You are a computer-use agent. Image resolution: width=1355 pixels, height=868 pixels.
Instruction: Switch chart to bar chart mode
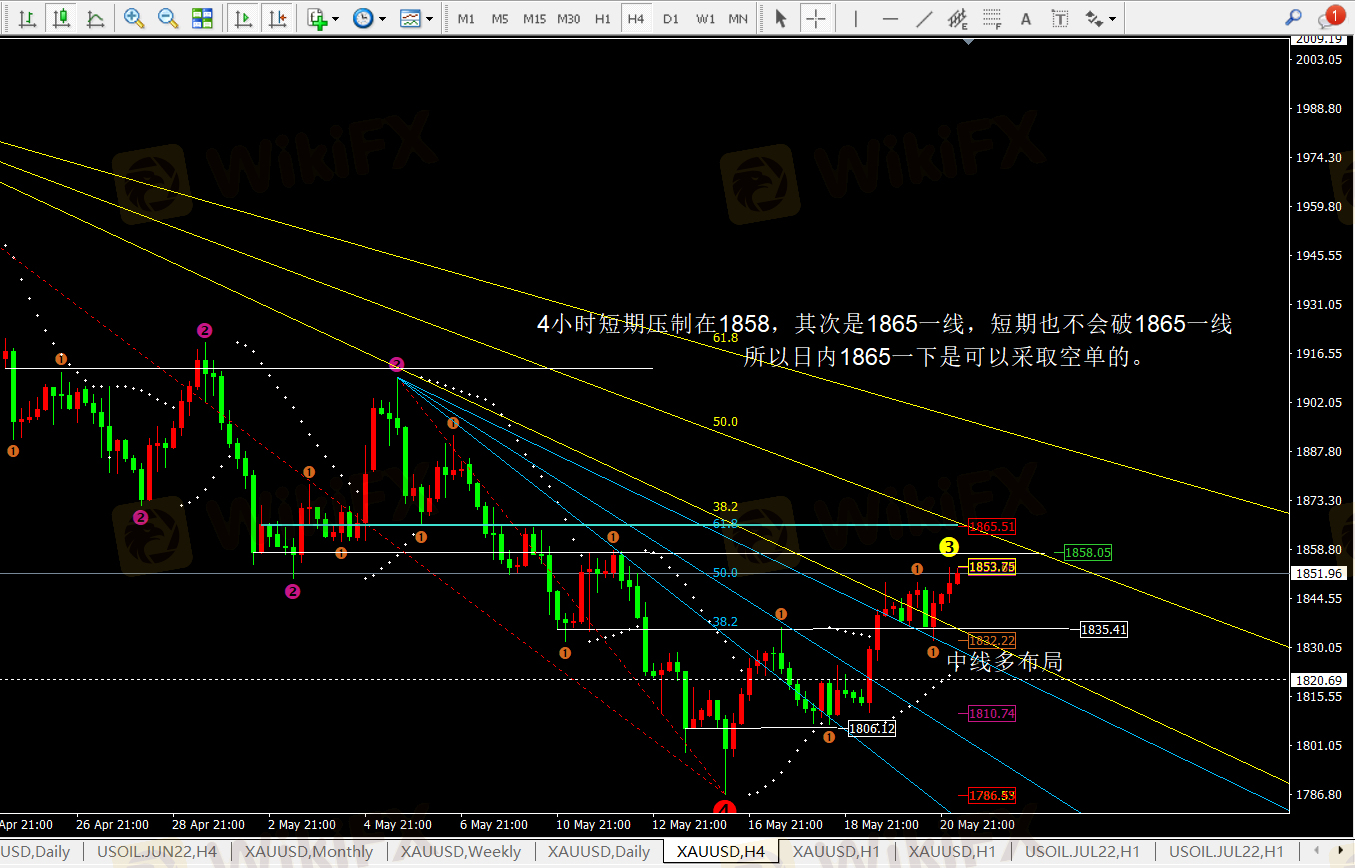[x=28, y=18]
